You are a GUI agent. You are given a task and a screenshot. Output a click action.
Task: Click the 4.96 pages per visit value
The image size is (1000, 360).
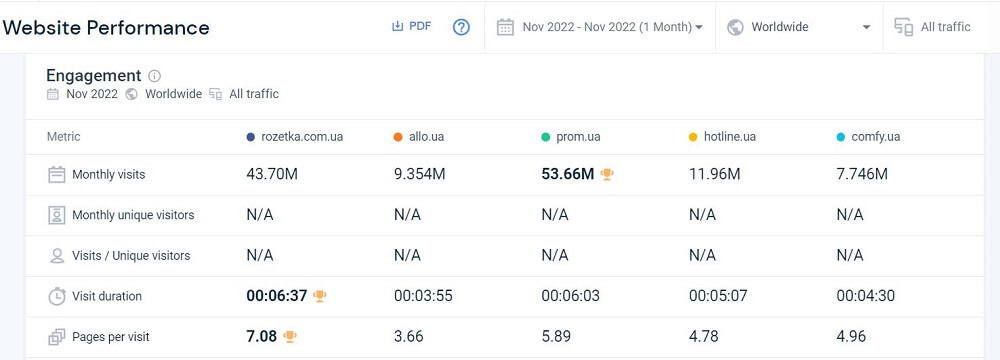click(851, 336)
